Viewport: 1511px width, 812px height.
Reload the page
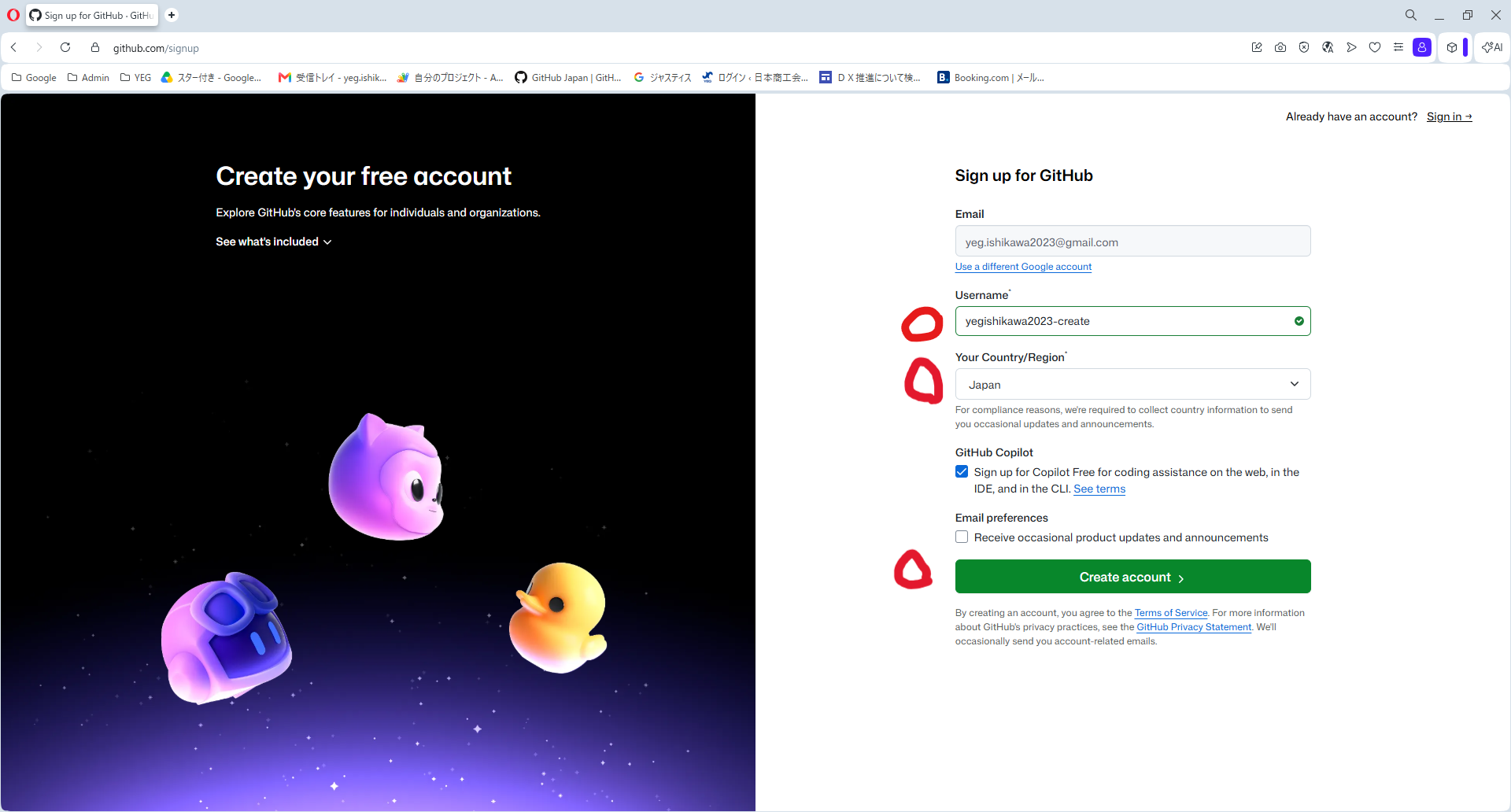tap(65, 48)
